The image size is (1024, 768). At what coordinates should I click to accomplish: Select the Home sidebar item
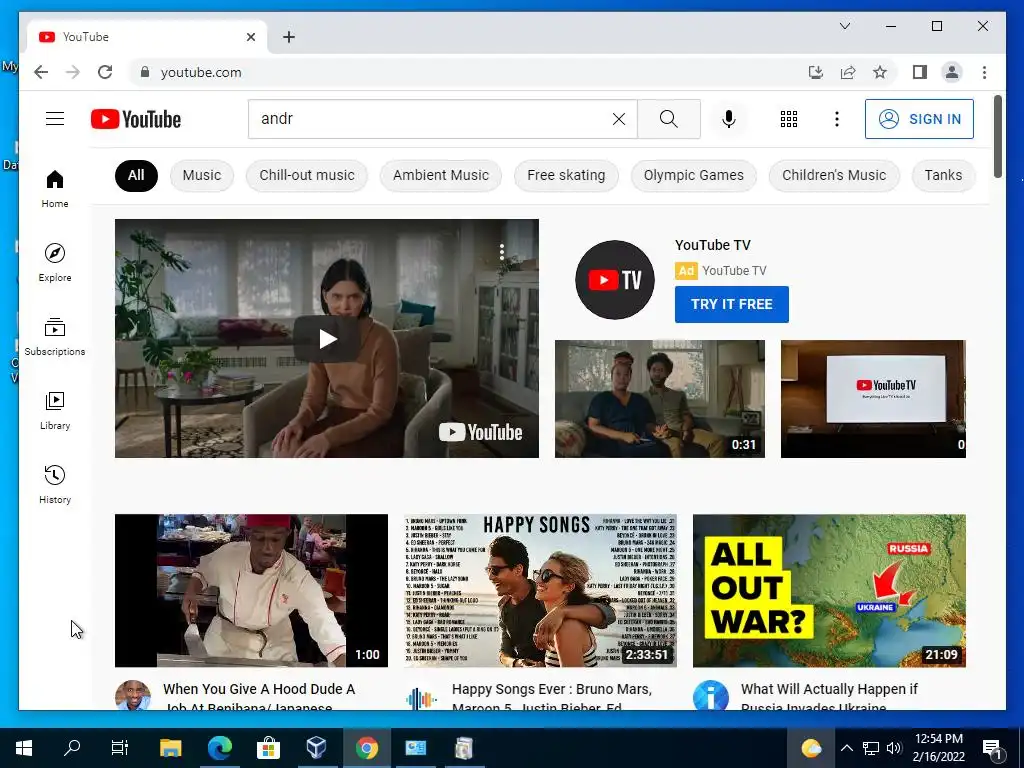55,189
